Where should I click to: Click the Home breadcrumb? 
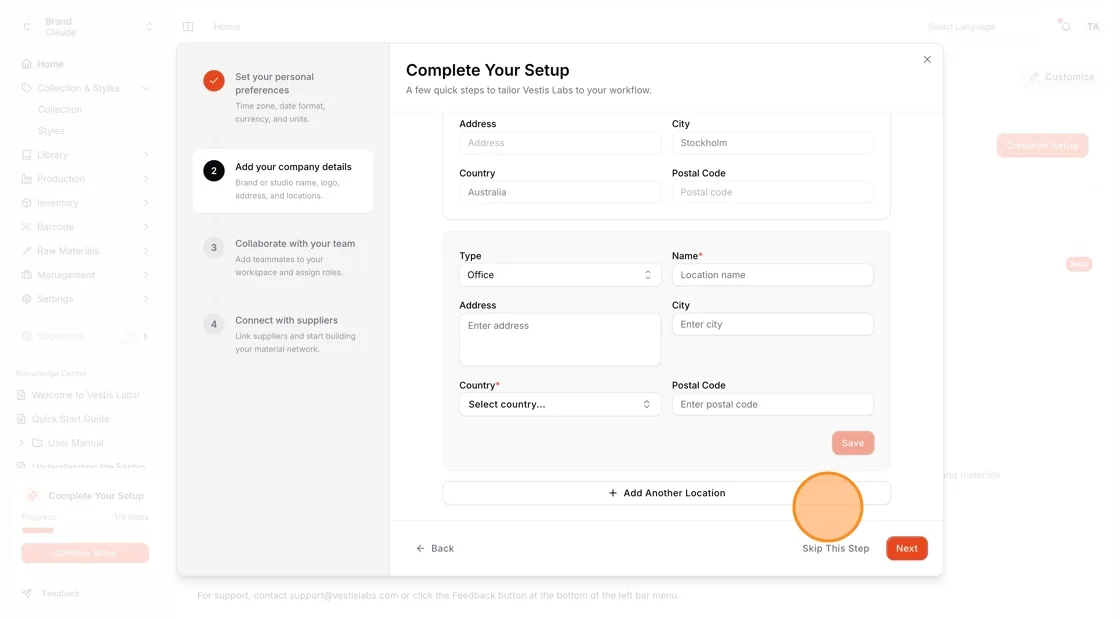(x=226, y=26)
